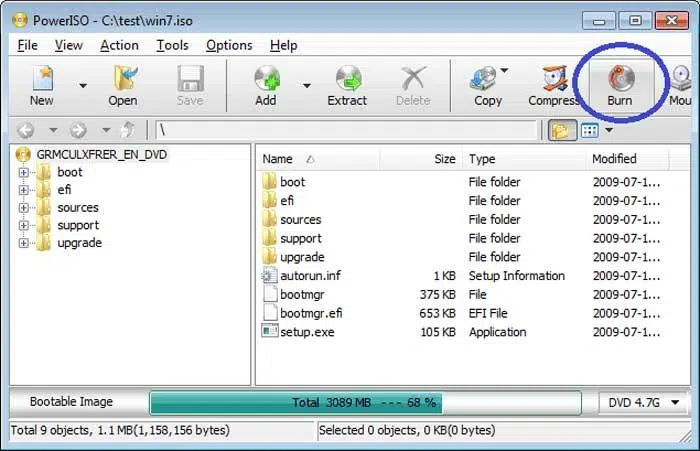Expand the boot folder in the tree
700x451 pixels.
[x=24, y=172]
